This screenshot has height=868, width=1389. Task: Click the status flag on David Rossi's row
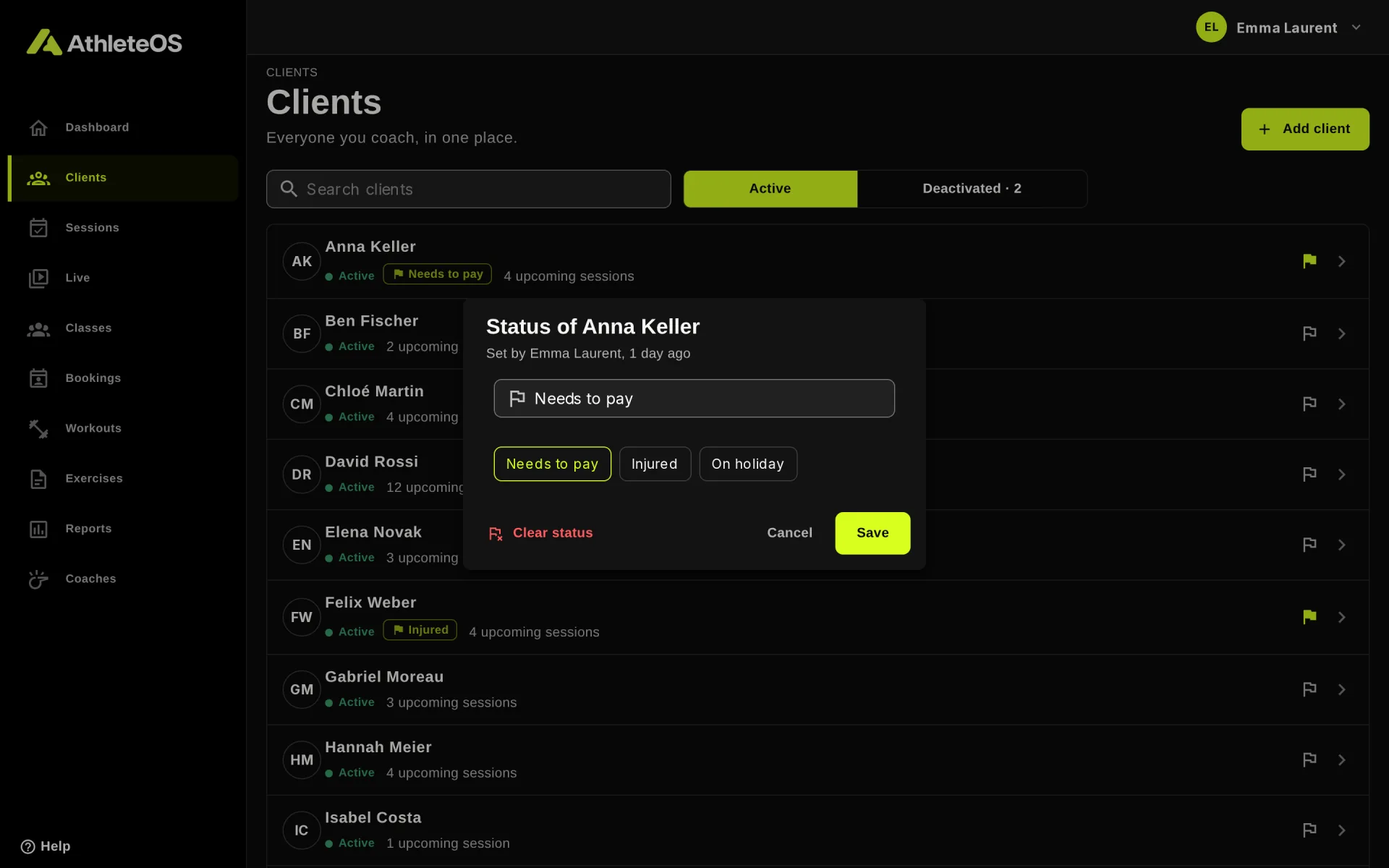[1309, 475]
